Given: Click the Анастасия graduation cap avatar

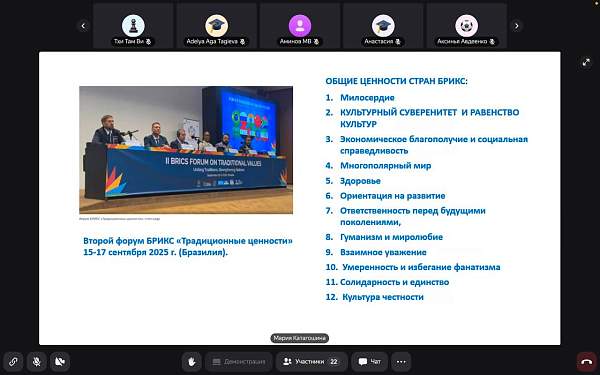Looking at the screenshot, I should point(383,26).
